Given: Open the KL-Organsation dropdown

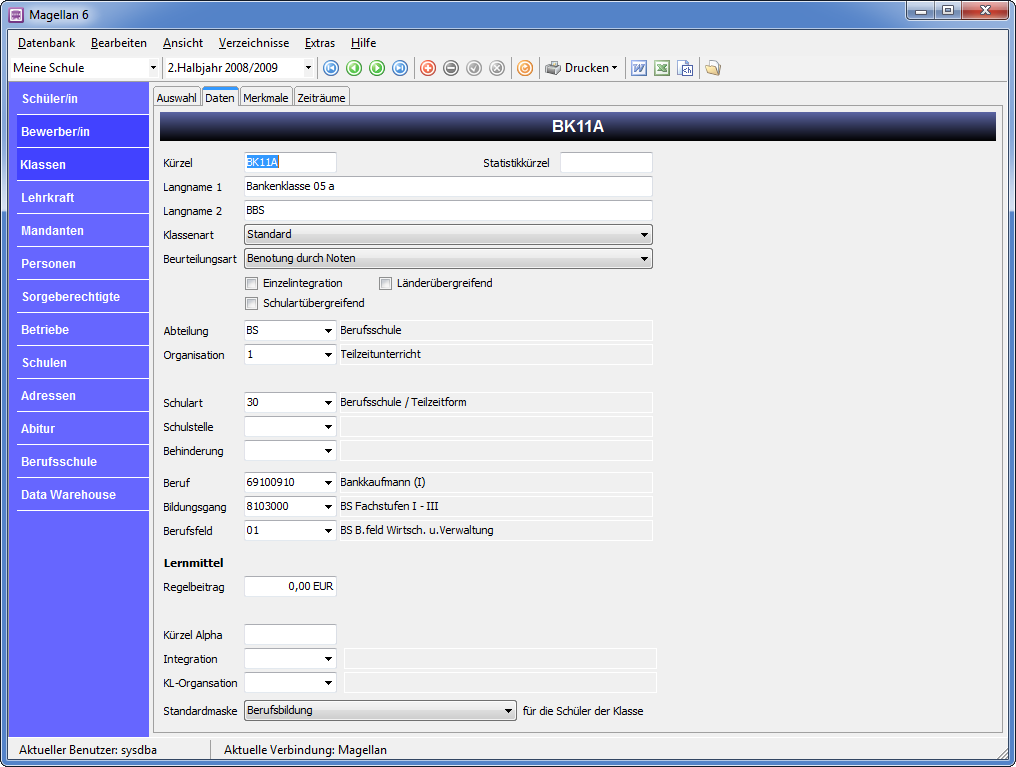Looking at the screenshot, I should click(329, 683).
